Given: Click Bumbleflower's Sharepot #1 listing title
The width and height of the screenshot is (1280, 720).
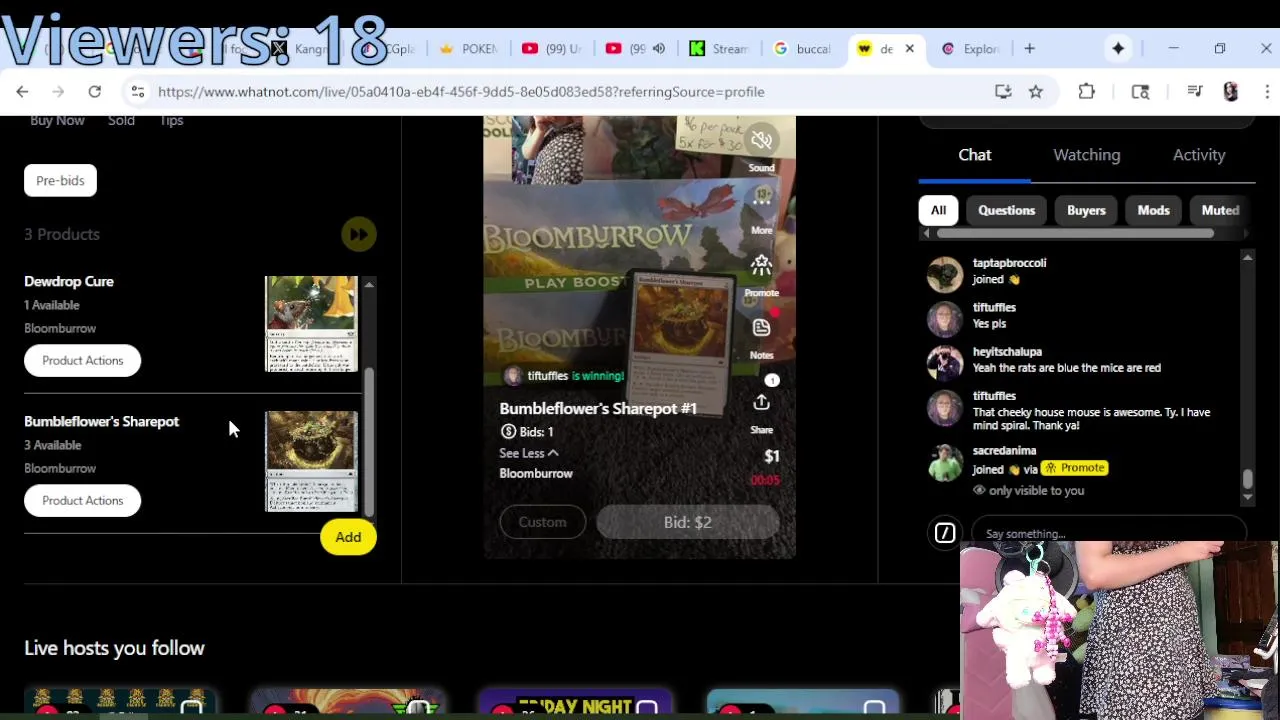Looking at the screenshot, I should click(x=598, y=409).
